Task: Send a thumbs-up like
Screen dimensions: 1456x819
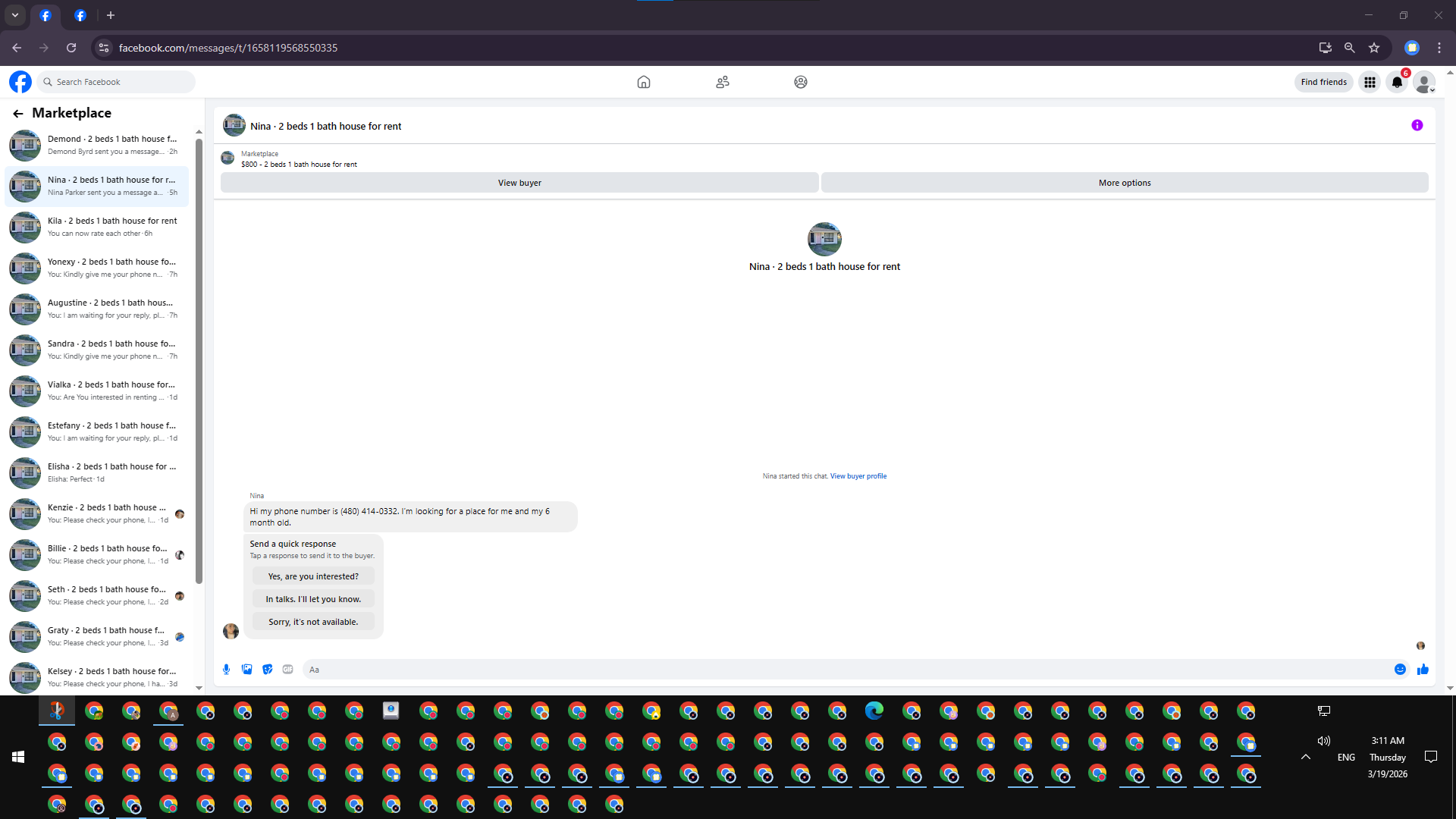Action: 1423,669
